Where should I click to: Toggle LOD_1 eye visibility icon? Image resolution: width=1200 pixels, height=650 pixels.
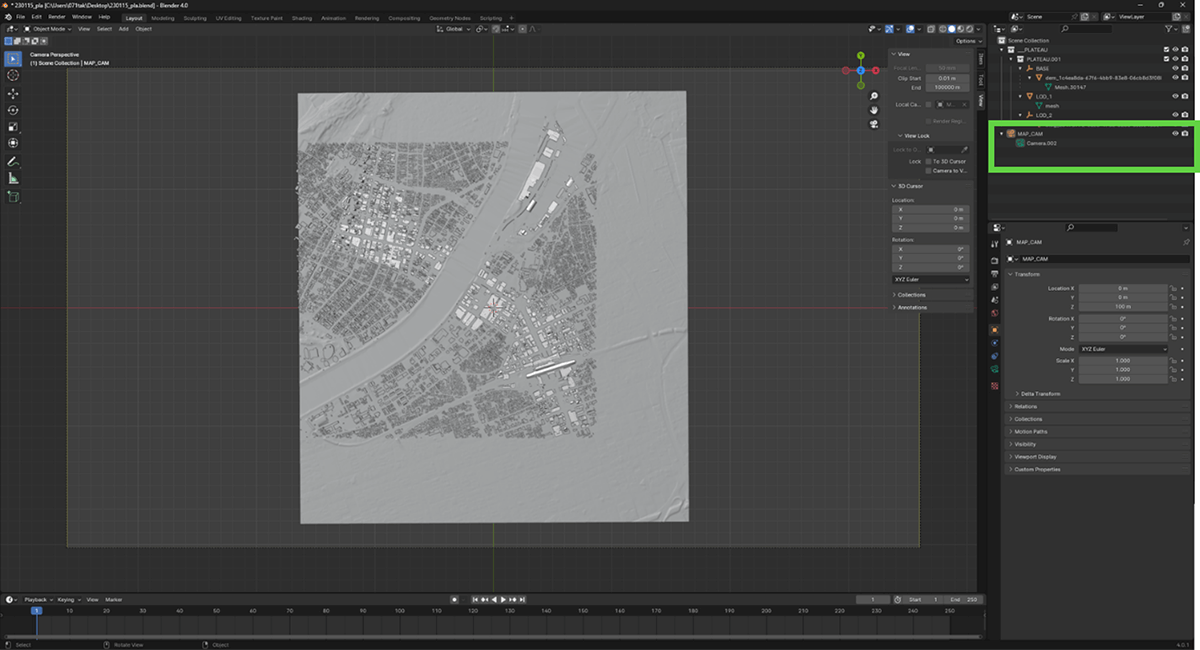pos(1175,96)
